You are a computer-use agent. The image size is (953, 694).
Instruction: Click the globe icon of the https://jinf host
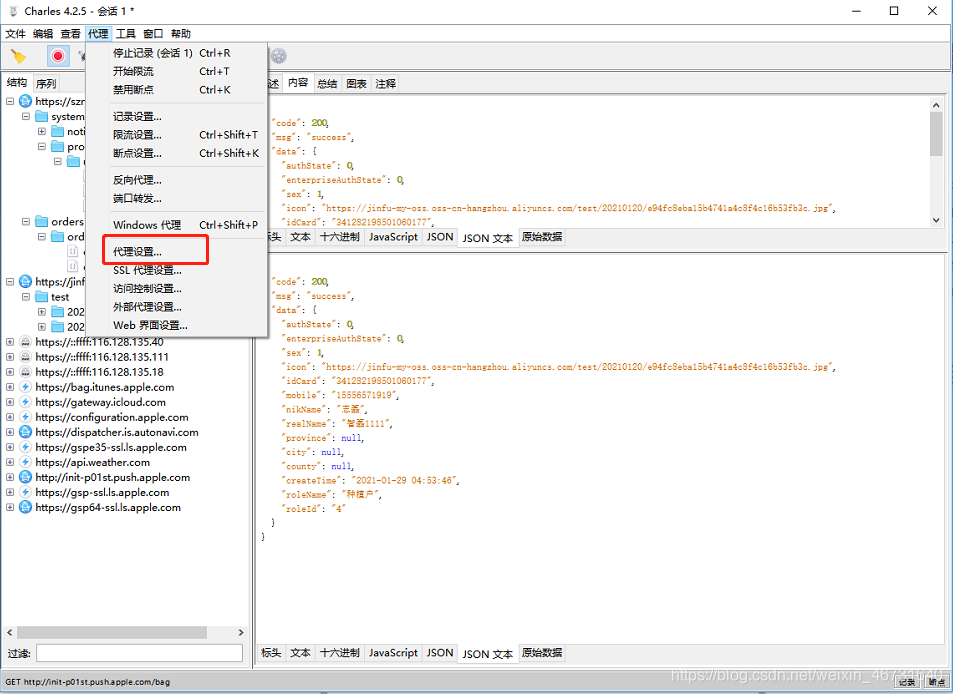tap(26, 281)
